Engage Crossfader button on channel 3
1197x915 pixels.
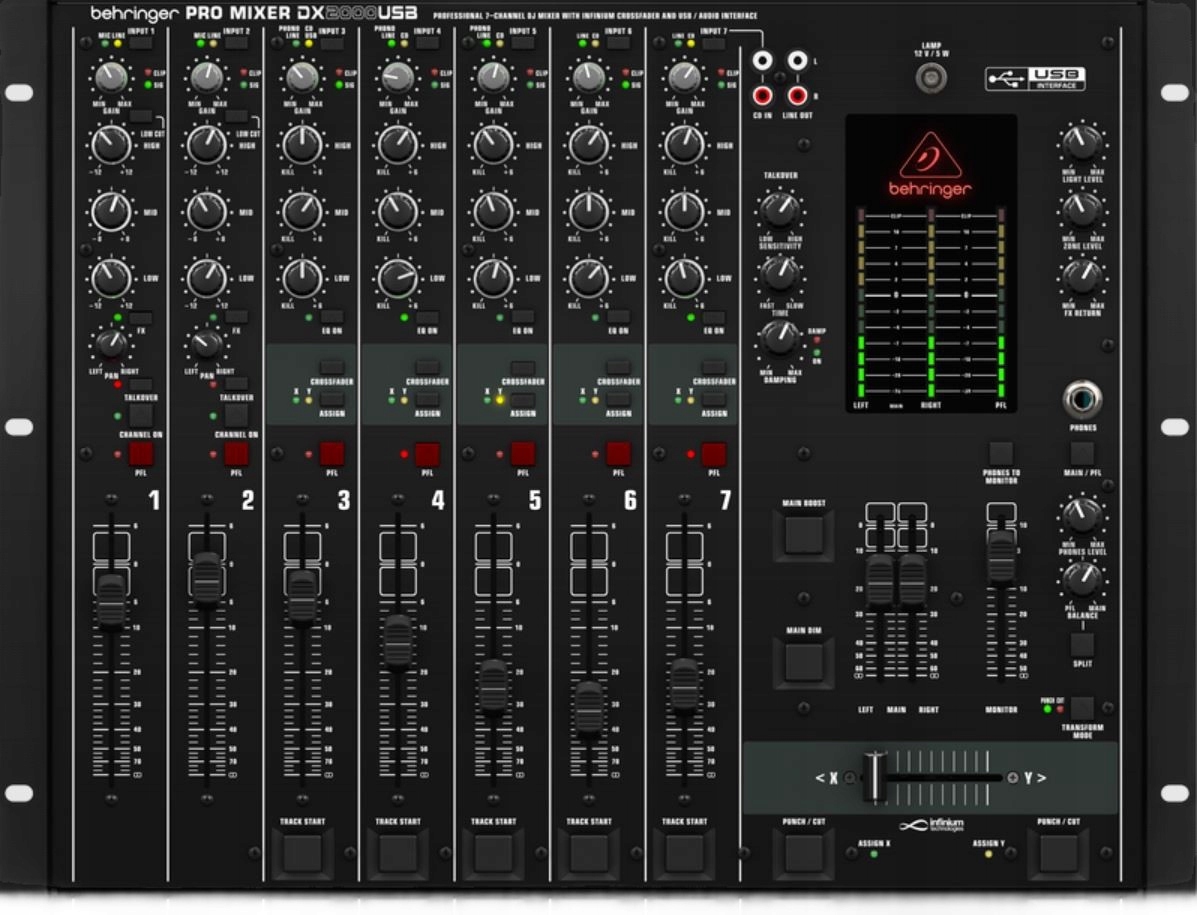tap(331, 367)
